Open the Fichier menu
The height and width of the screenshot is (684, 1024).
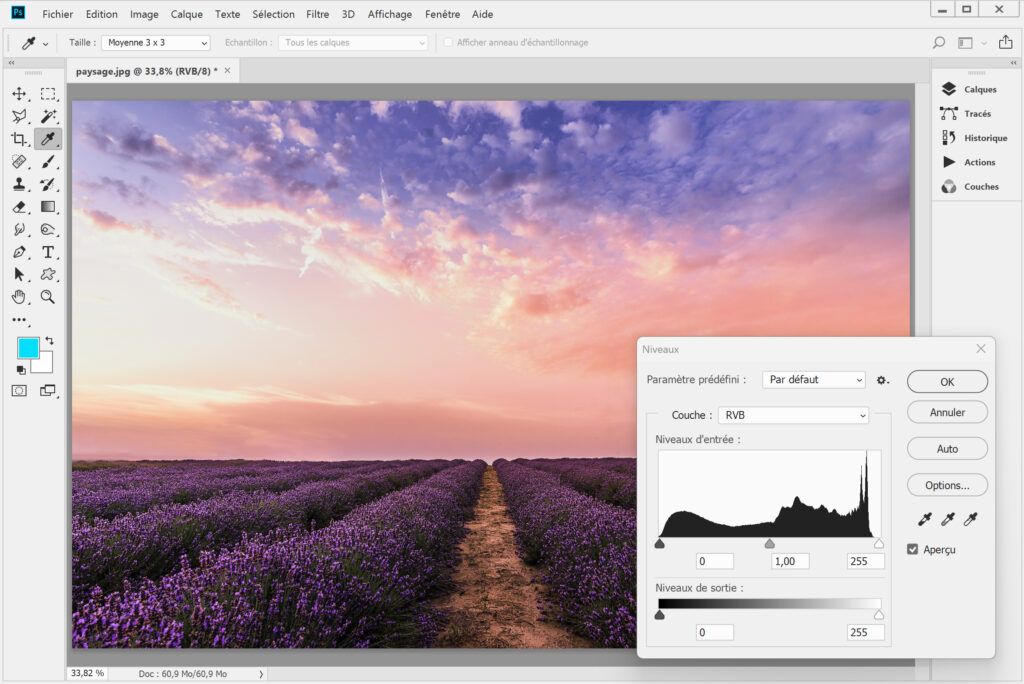pyautogui.click(x=57, y=14)
